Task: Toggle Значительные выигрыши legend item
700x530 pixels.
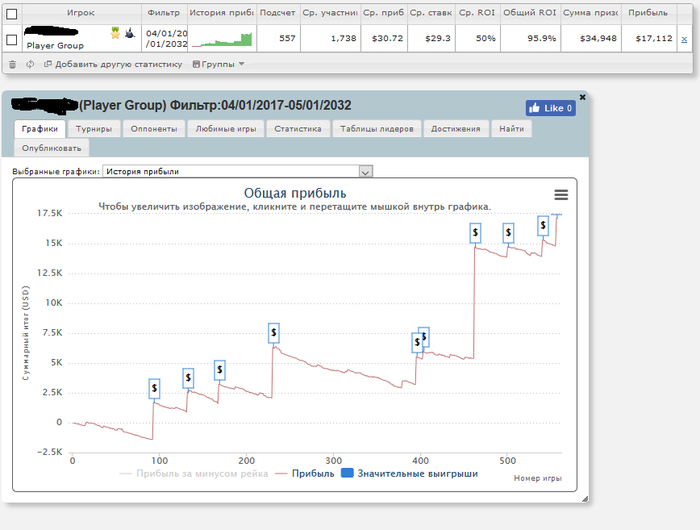Action: click(x=409, y=474)
